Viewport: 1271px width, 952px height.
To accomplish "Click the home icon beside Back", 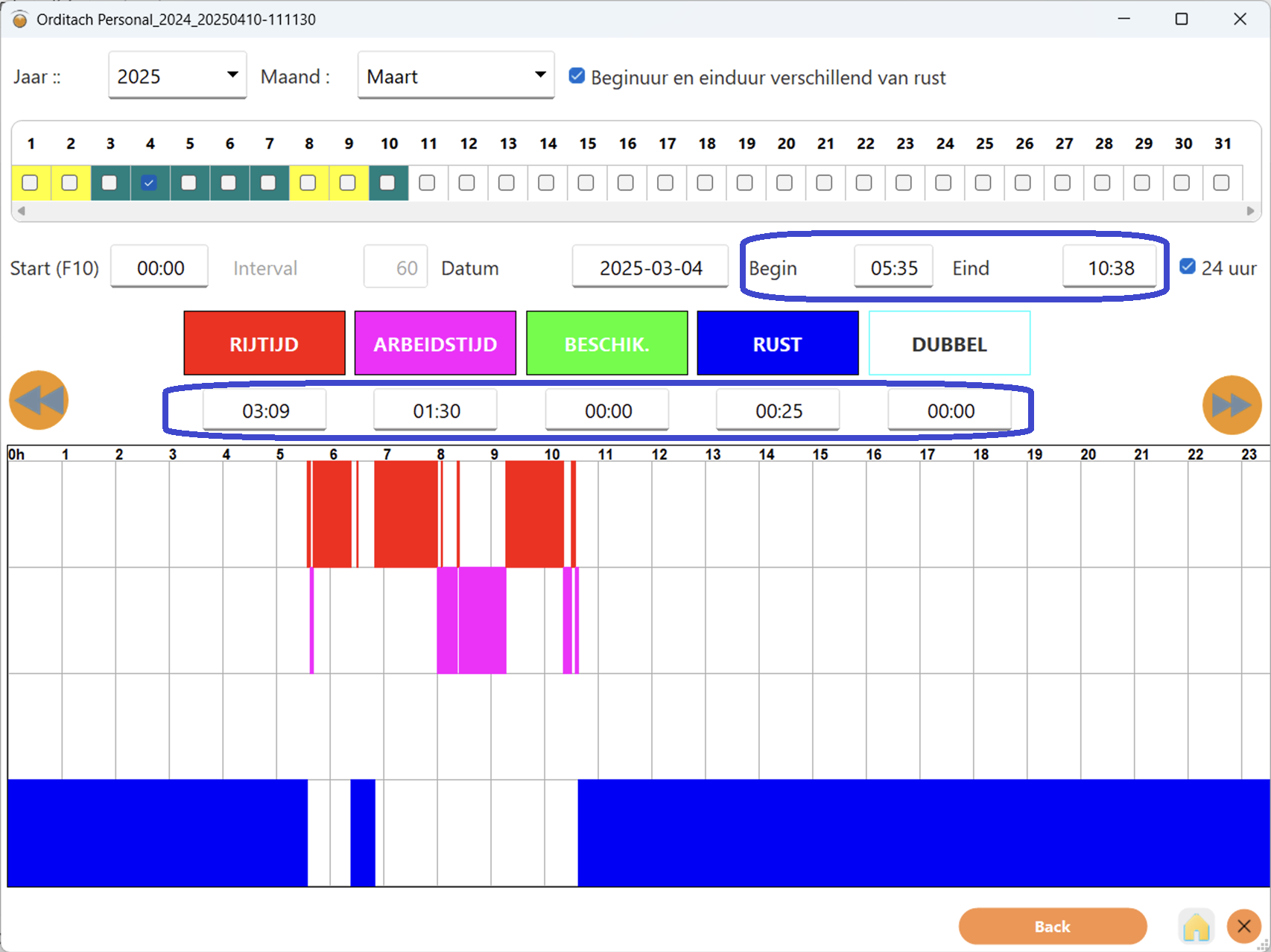I will coord(1196,927).
